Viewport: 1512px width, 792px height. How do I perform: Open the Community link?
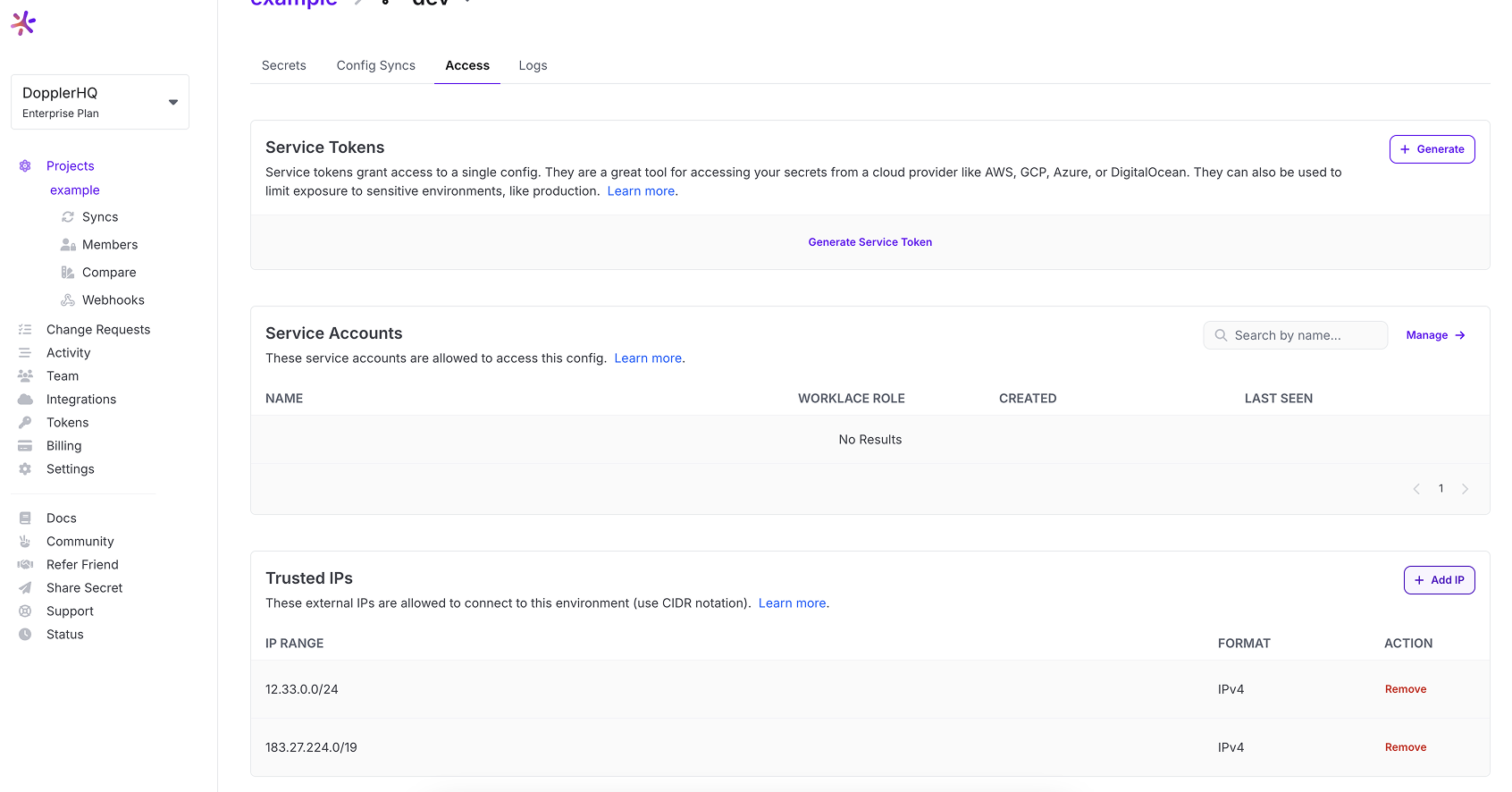(x=80, y=542)
